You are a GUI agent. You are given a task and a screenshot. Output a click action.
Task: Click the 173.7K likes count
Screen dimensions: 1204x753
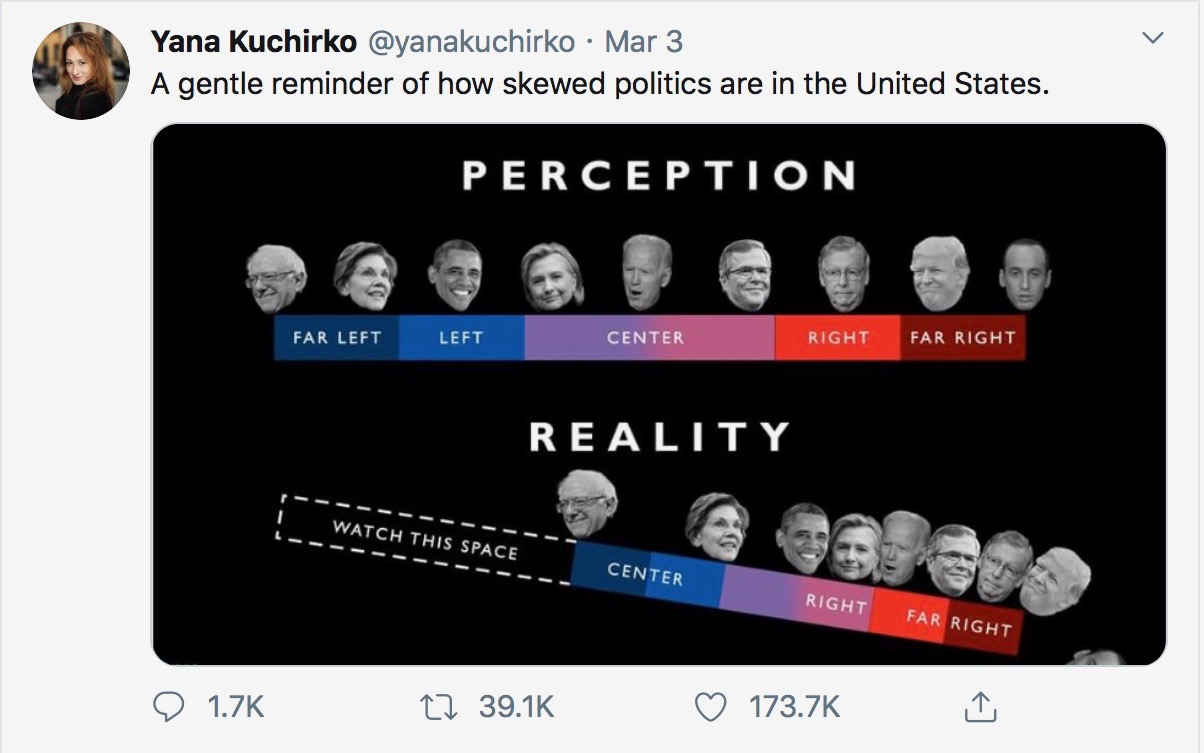click(x=795, y=707)
